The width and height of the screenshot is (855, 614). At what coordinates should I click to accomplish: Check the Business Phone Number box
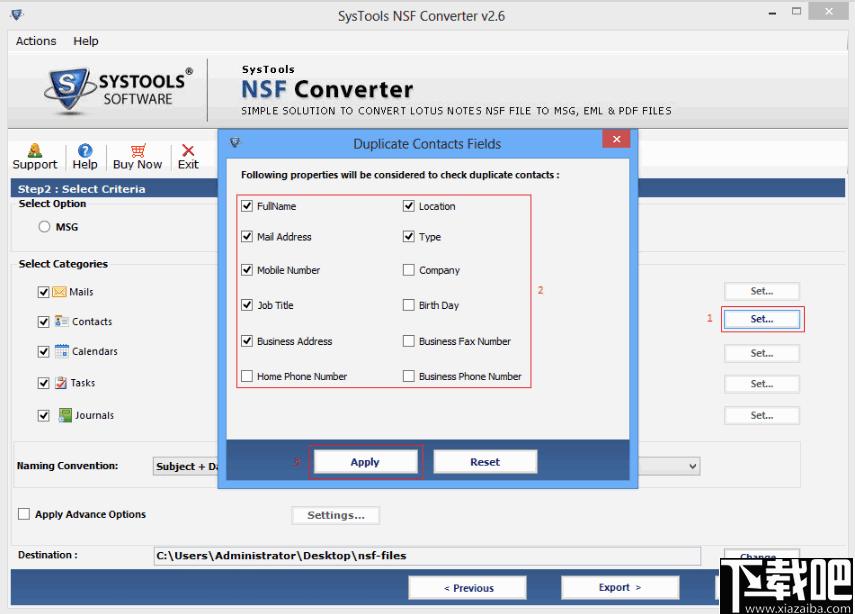point(408,376)
